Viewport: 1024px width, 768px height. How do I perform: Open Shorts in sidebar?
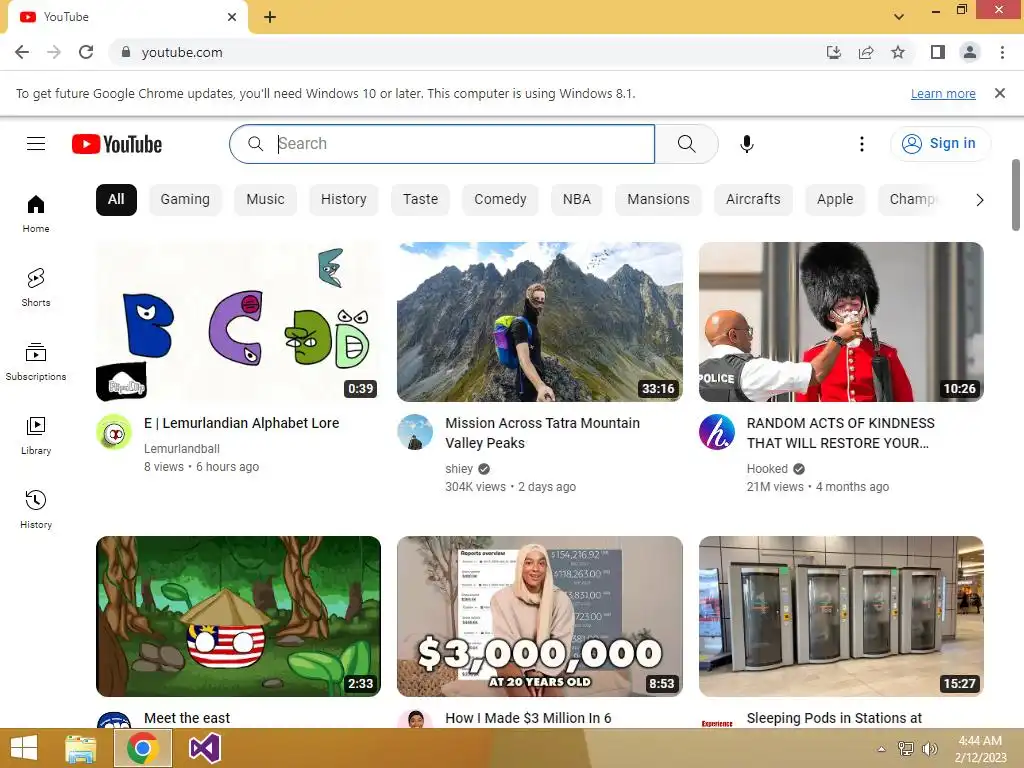tap(36, 287)
